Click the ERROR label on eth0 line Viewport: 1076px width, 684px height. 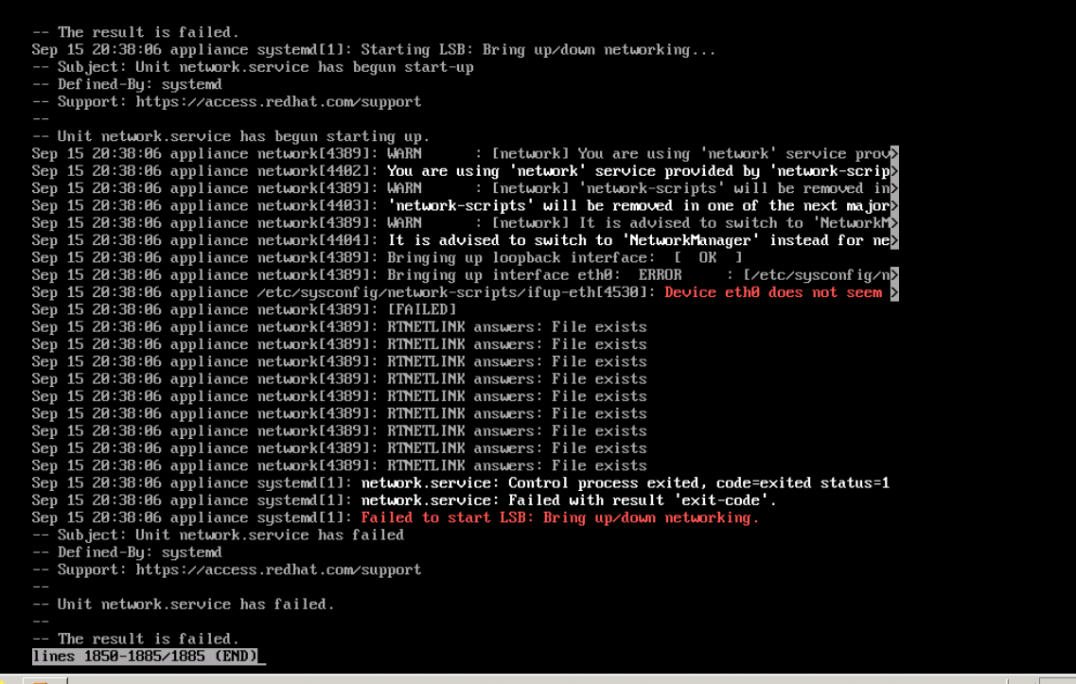(660, 275)
